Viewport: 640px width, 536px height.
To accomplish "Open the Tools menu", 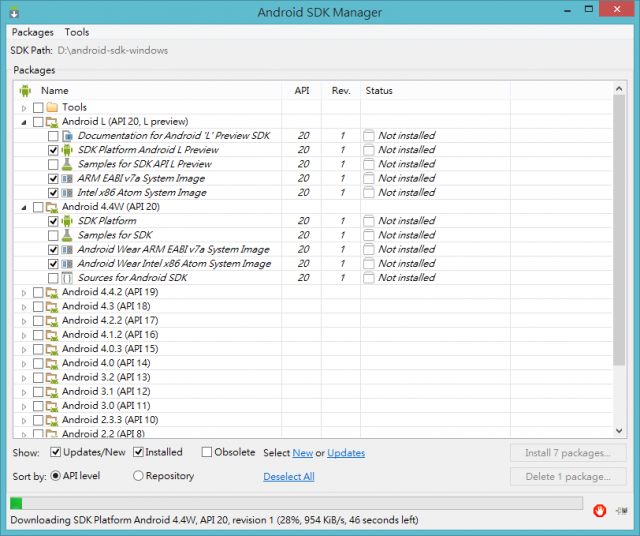I will [x=77, y=32].
